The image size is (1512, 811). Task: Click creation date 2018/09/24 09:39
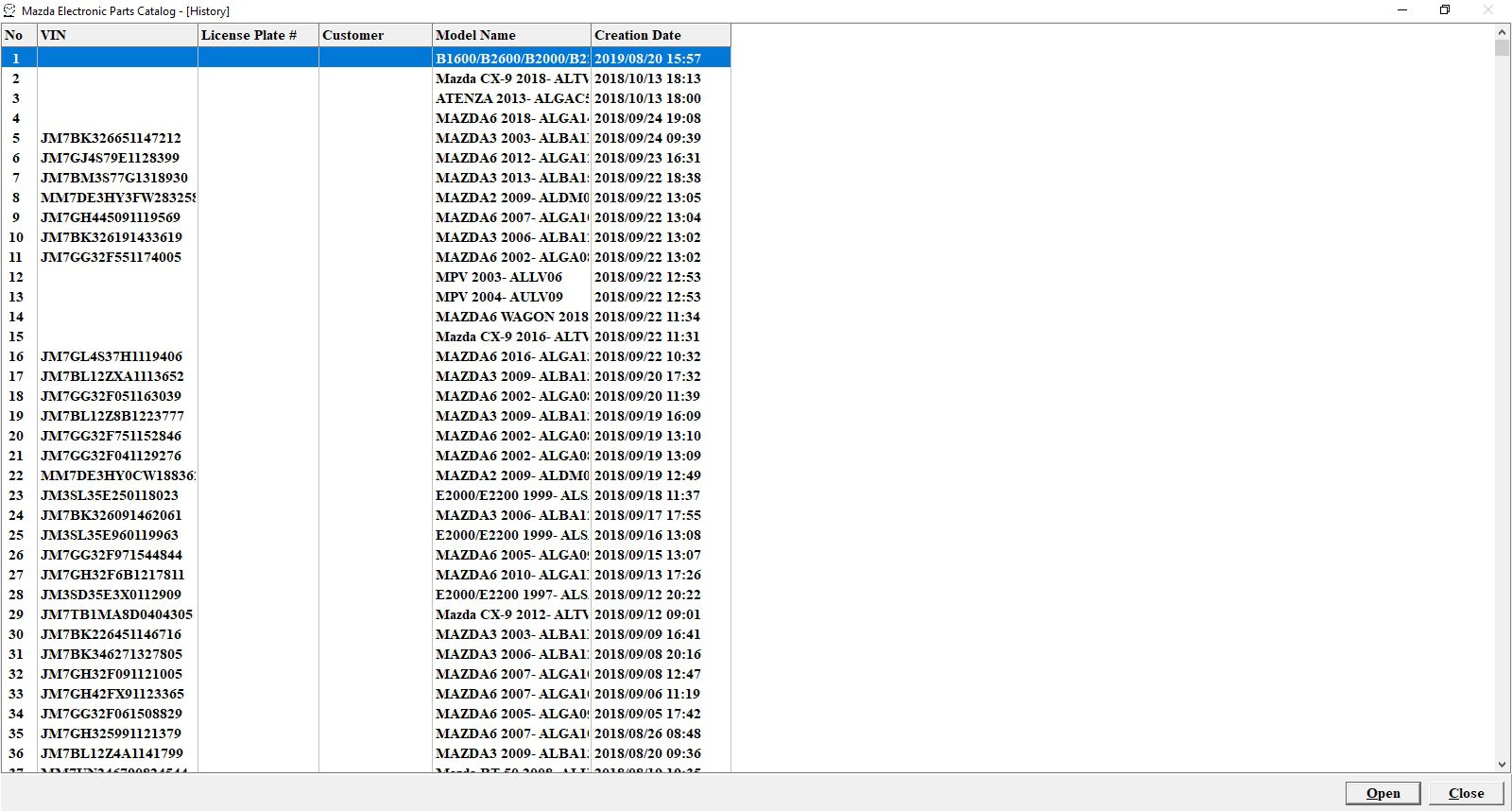click(647, 138)
